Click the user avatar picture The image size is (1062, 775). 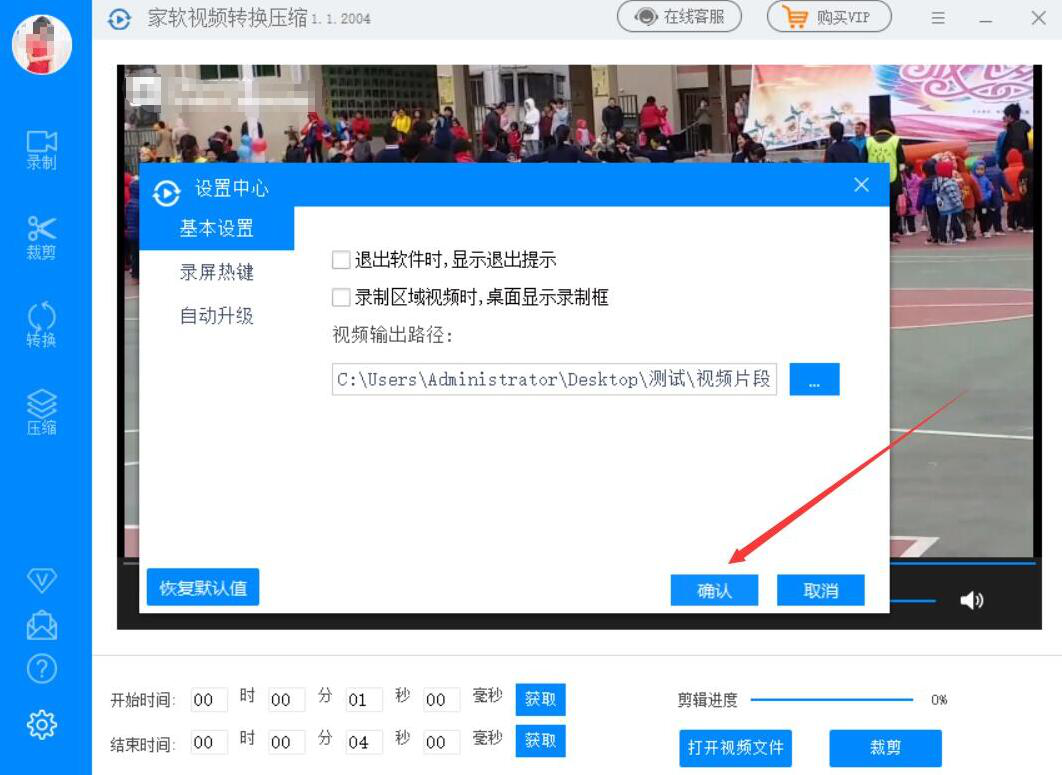(x=42, y=44)
